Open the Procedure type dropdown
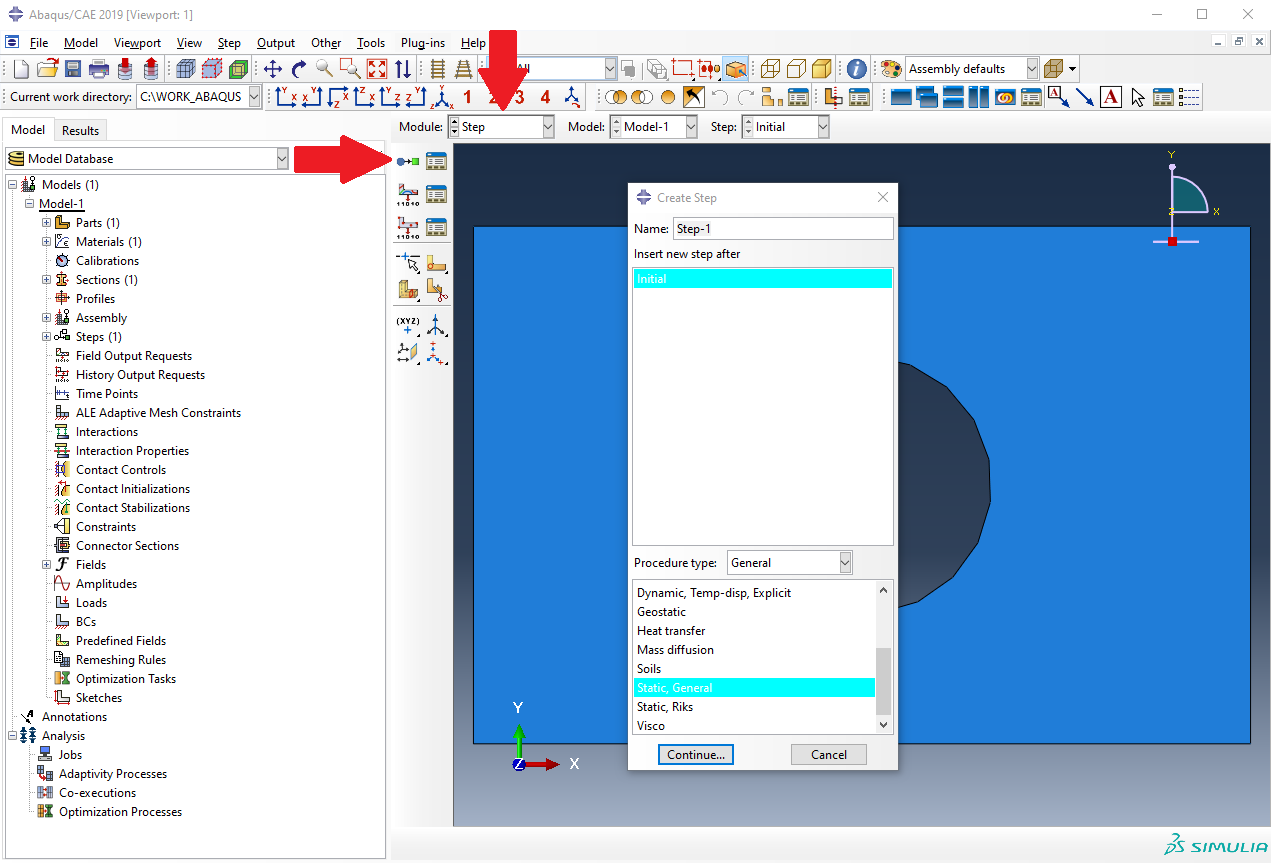Image resolution: width=1271 pixels, height=863 pixels. (x=790, y=563)
